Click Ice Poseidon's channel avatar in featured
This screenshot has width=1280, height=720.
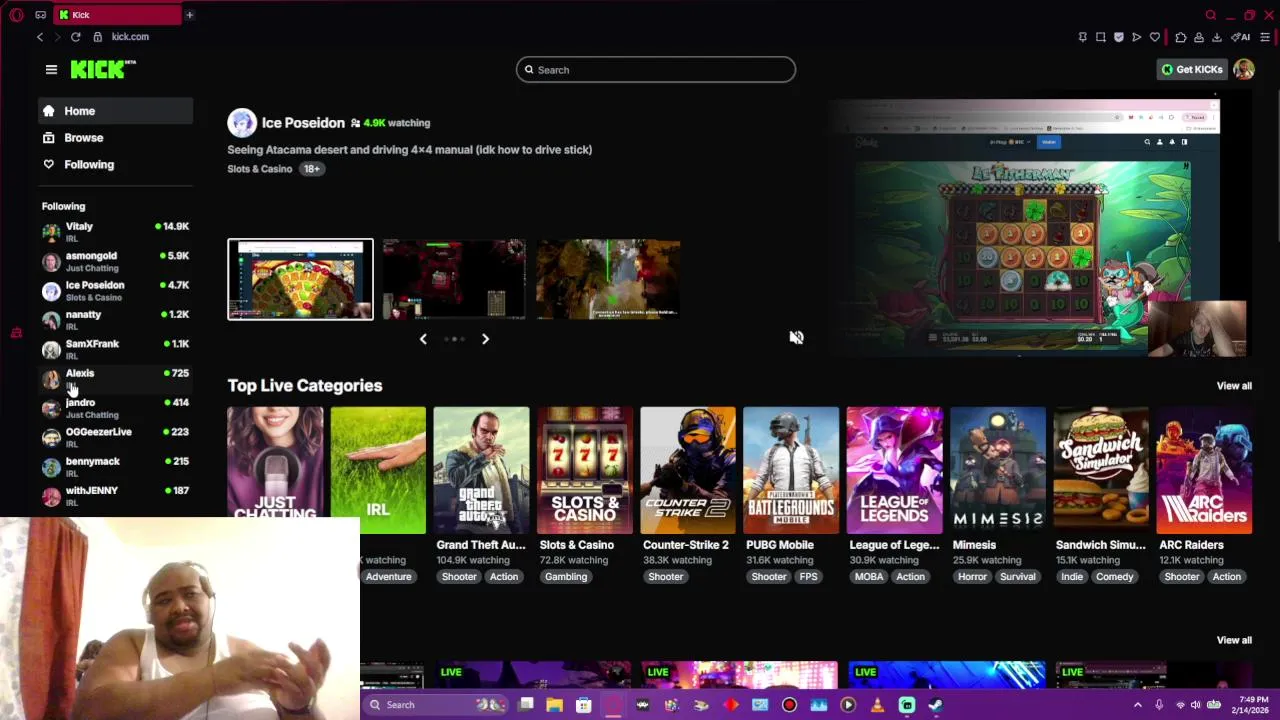click(x=242, y=123)
